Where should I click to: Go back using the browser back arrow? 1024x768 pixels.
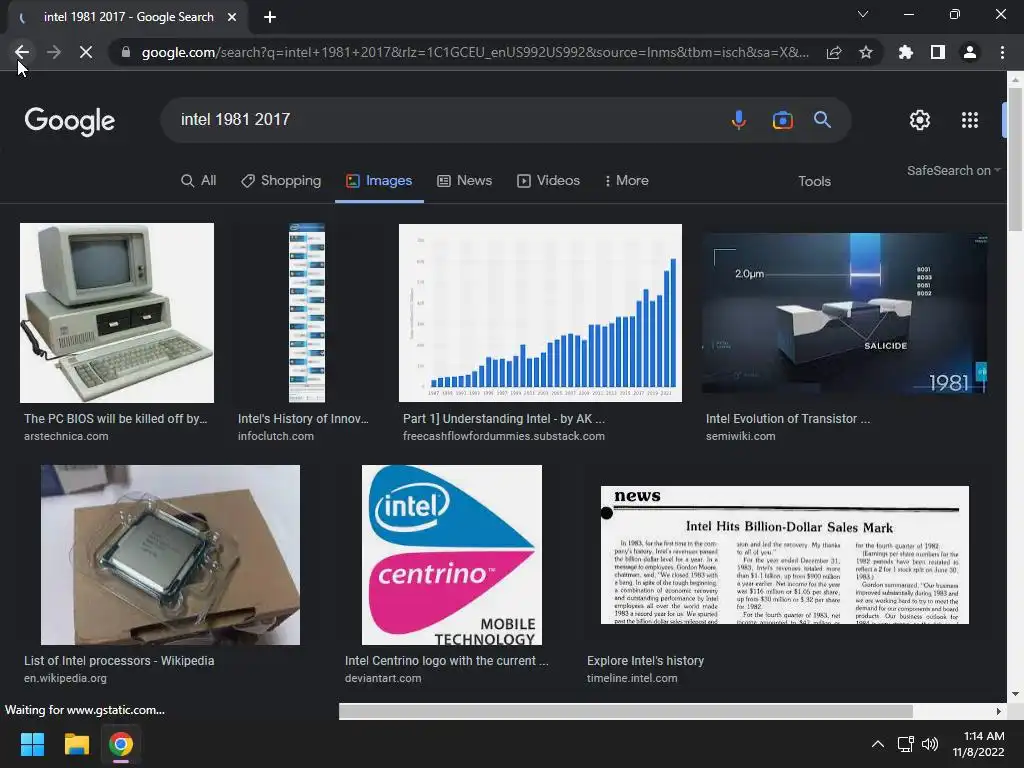pos(22,52)
